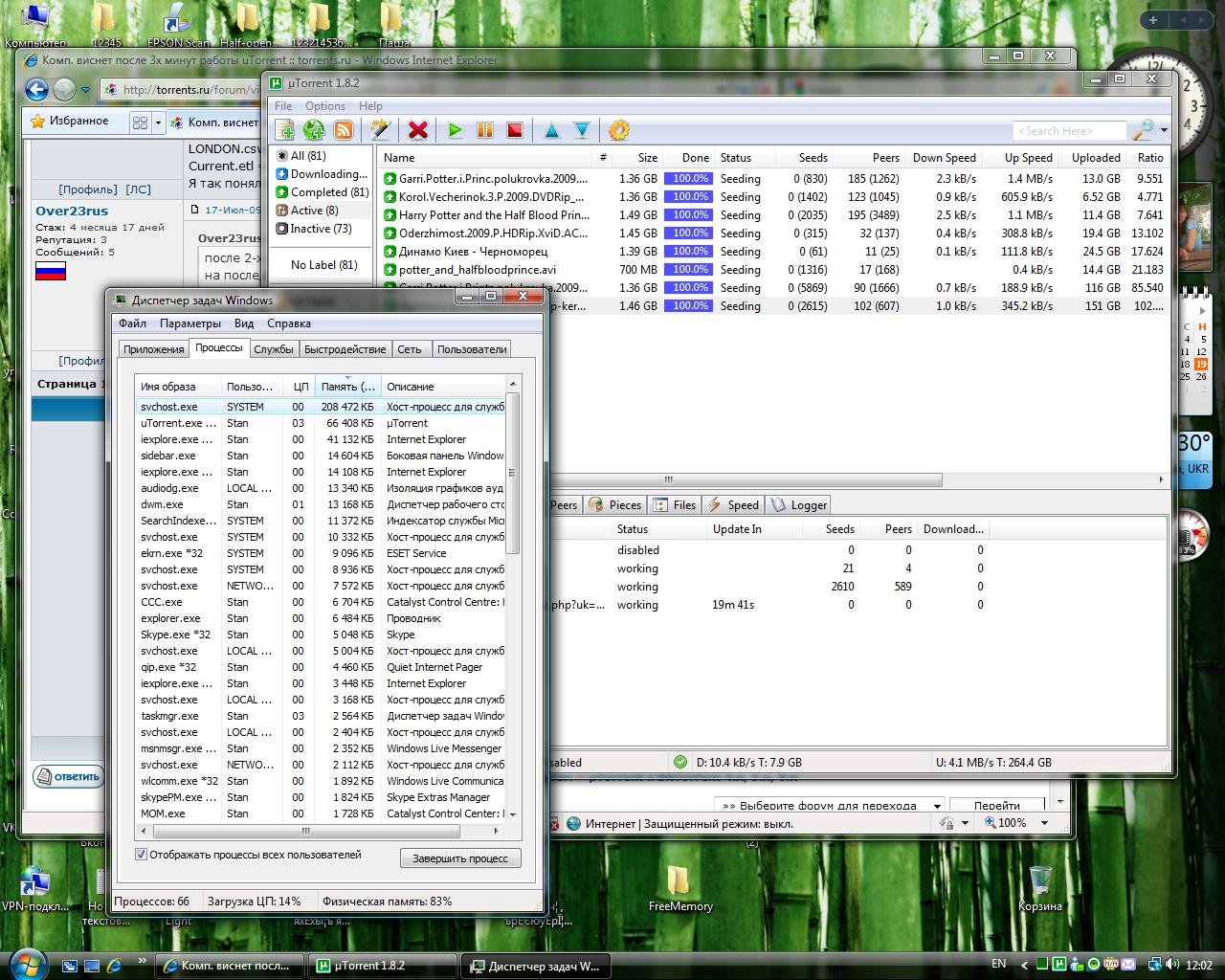Switch to the Logger tab in uTorrent
This screenshot has height=980, width=1225.
[x=799, y=505]
